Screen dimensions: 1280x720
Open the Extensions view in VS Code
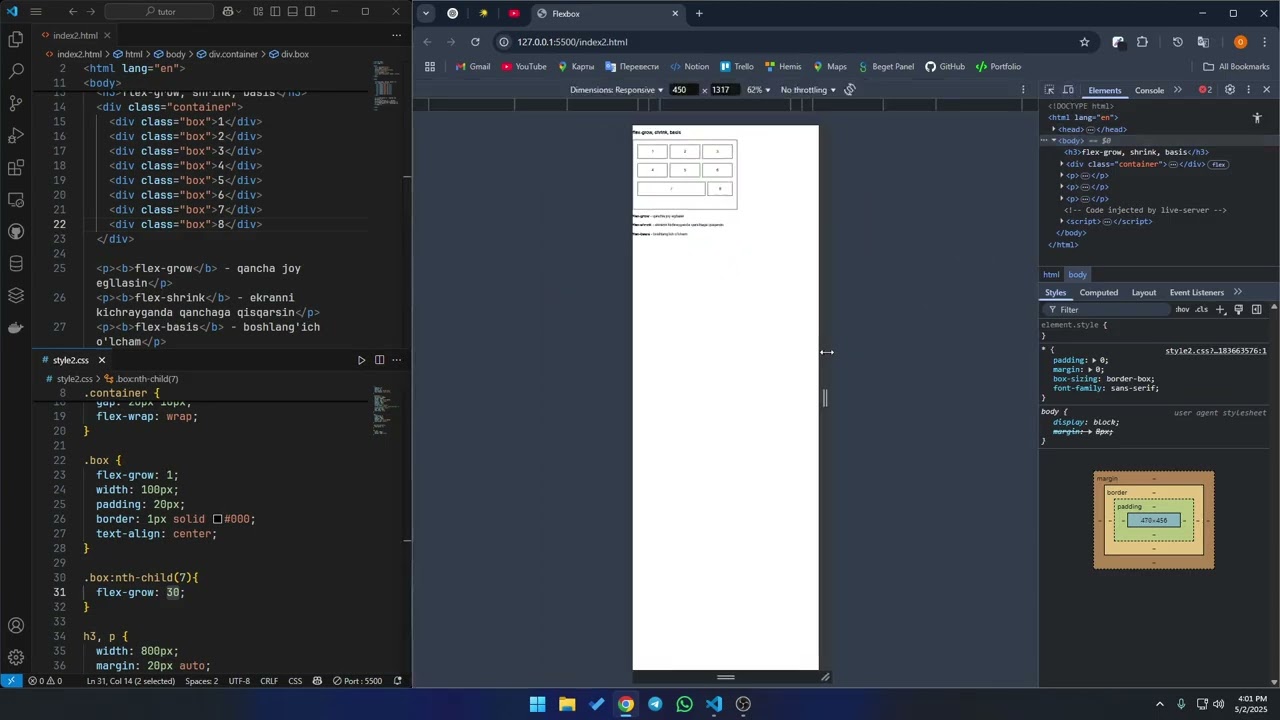click(16, 167)
